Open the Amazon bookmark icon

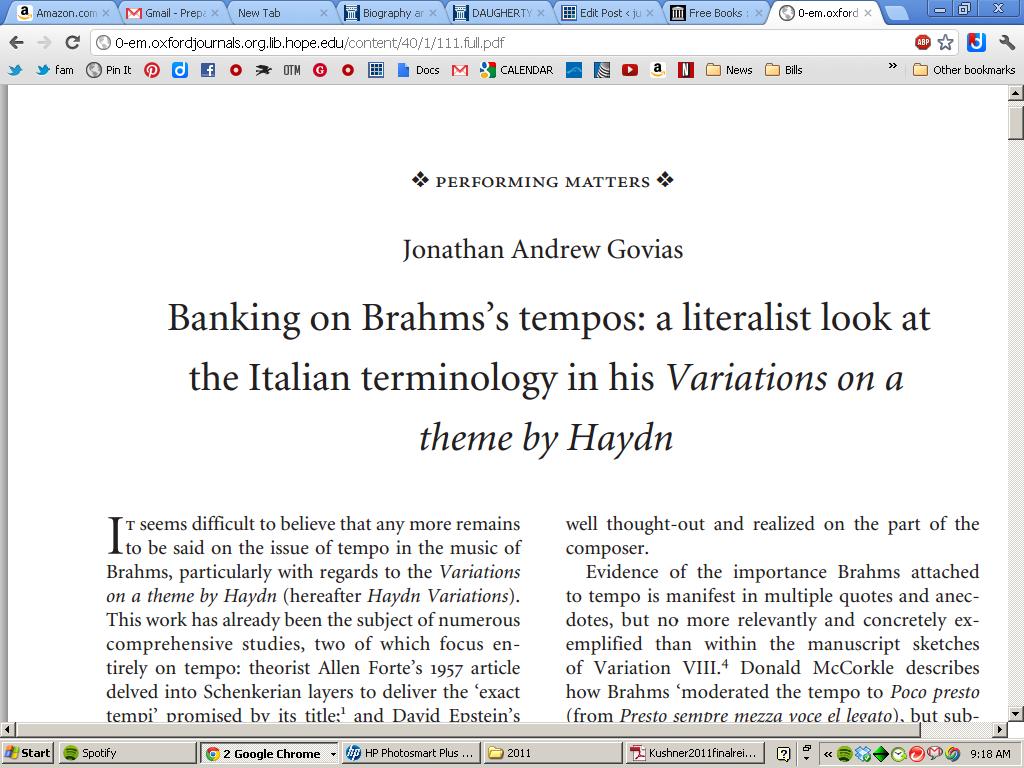pyautogui.click(x=658, y=70)
